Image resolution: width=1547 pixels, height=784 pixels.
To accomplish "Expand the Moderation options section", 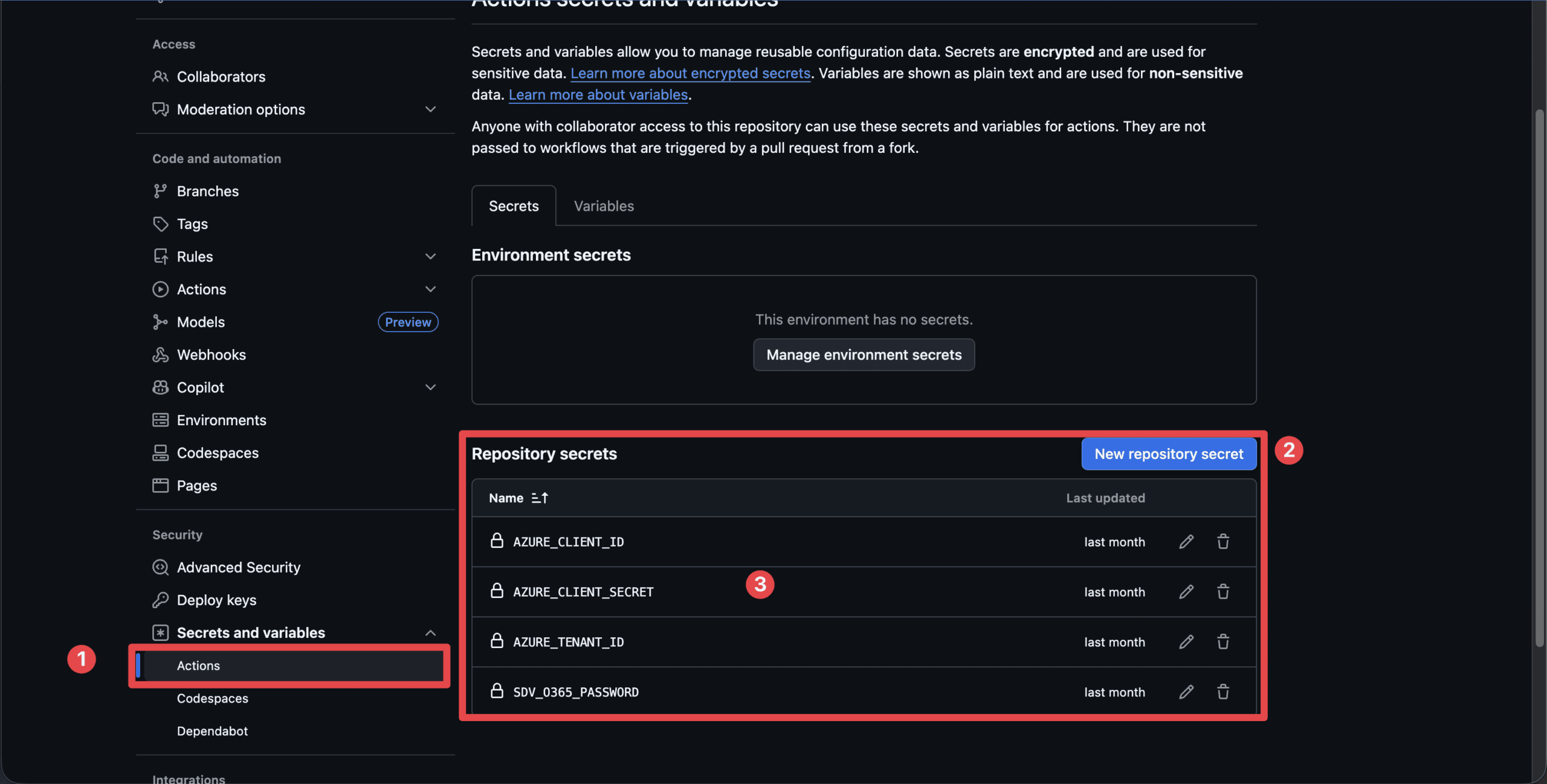I will pyautogui.click(x=430, y=109).
